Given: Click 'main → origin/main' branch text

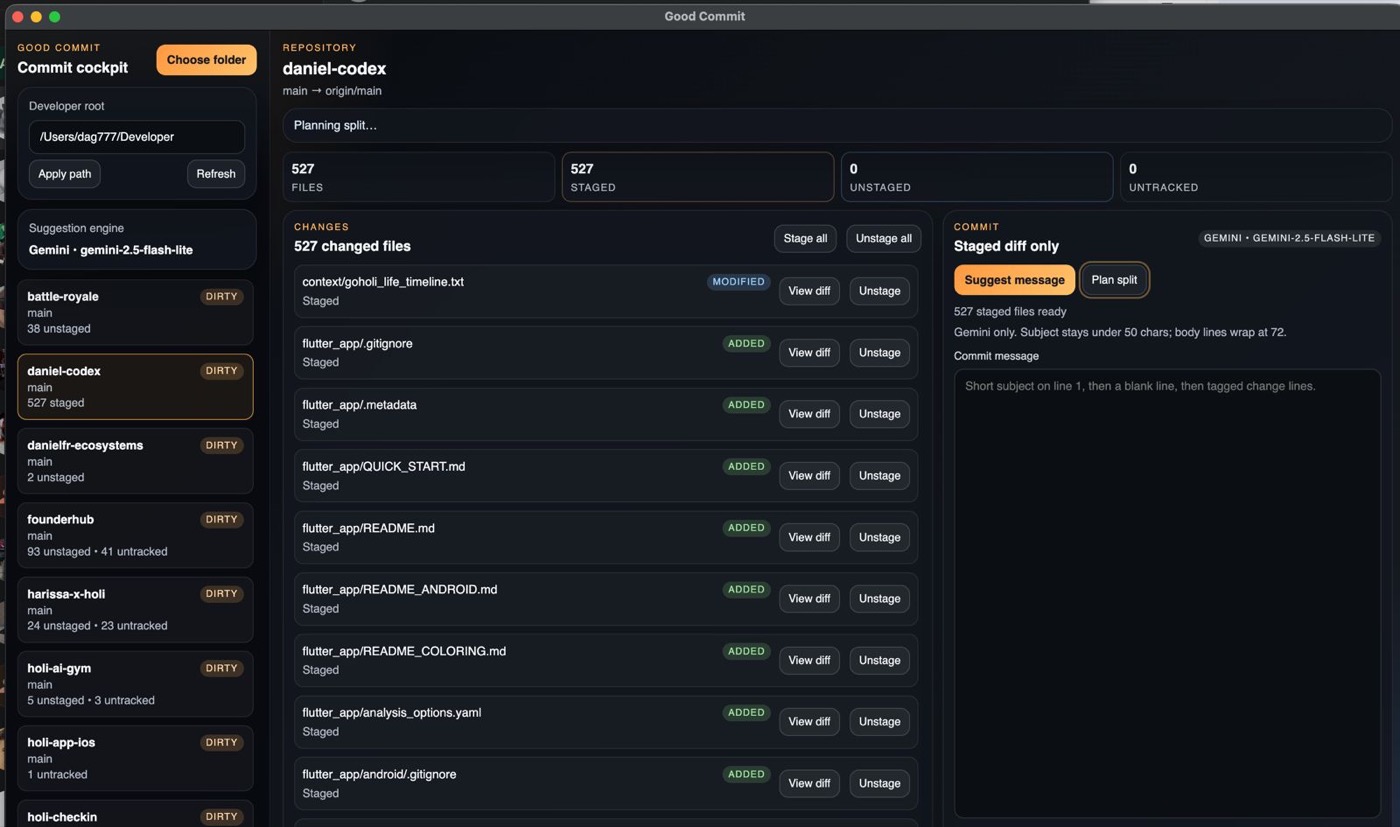Looking at the screenshot, I should point(332,91).
